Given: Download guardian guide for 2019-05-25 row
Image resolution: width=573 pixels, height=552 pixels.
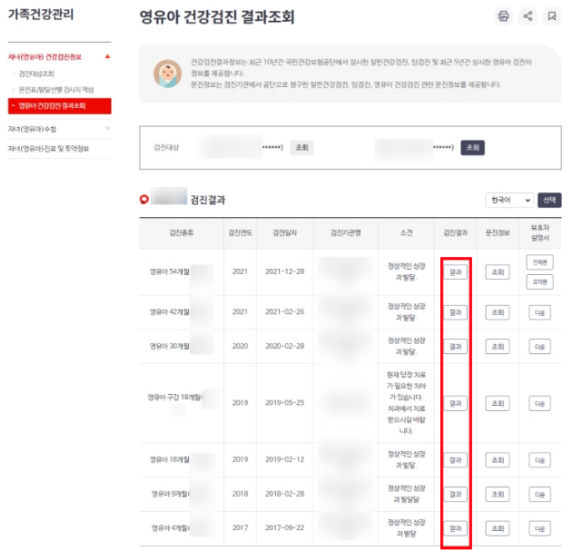Looking at the screenshot, I should [540, 404].
